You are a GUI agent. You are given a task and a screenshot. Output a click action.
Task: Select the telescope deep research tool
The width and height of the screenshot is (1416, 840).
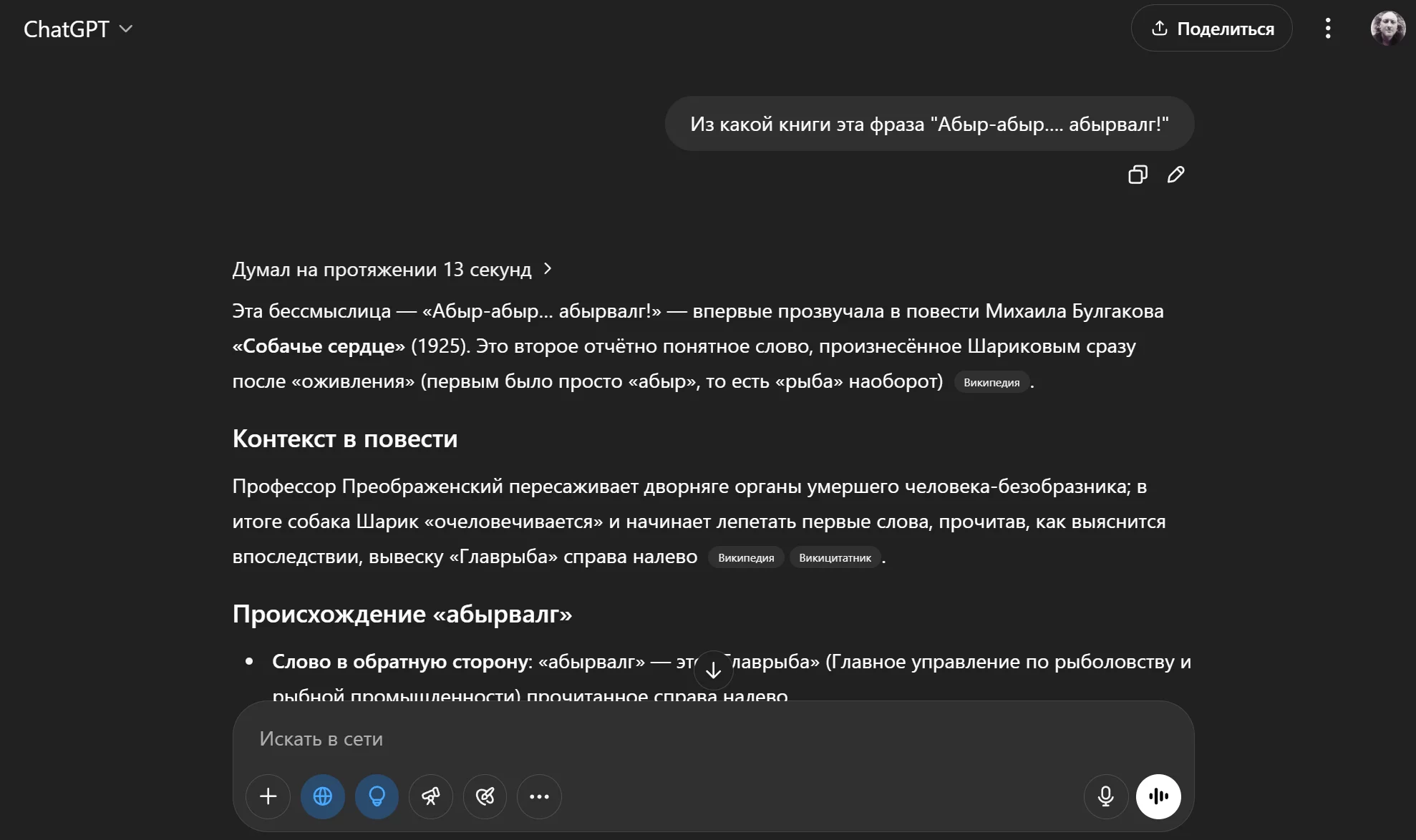[431, 796]
